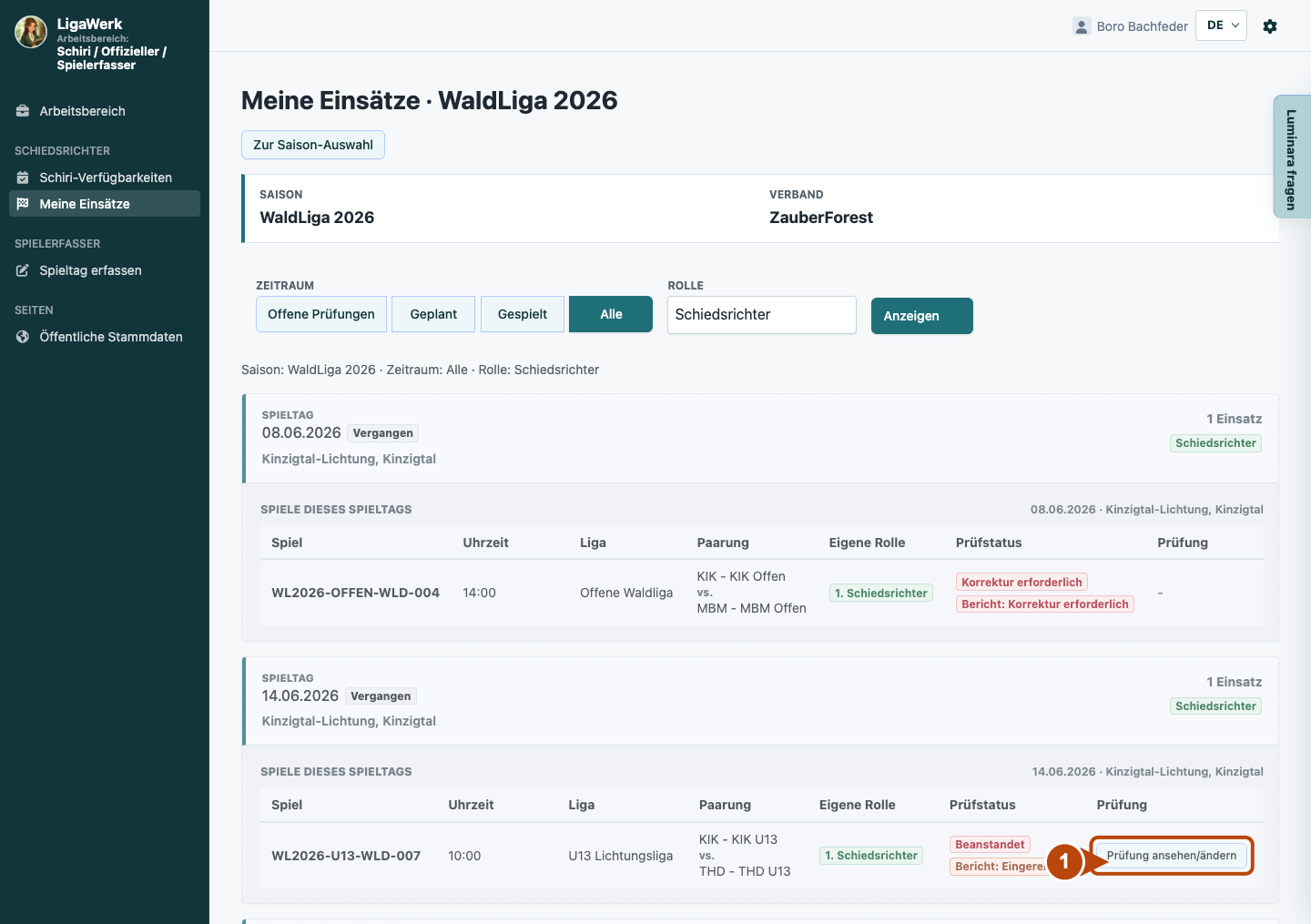Open the Rolle field showing Schiedsrichter
Viewport: 1311px width, 924px height.
click(x=762, y=315)
